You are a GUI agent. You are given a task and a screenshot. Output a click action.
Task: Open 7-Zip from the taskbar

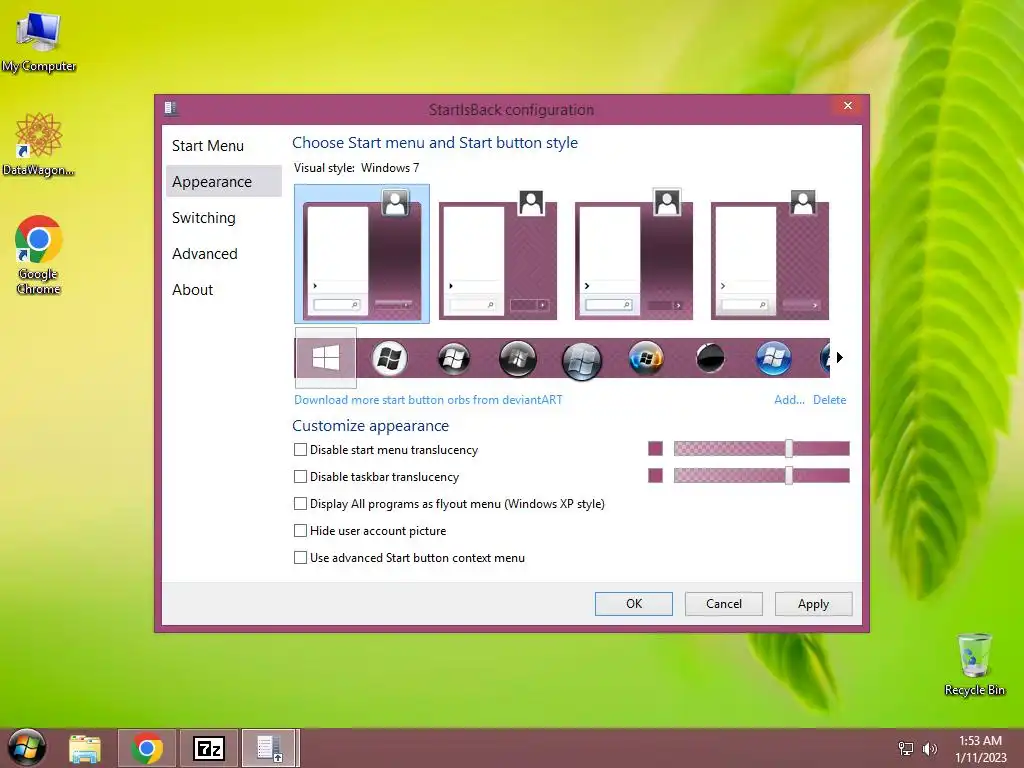click(x=209, y=748)
